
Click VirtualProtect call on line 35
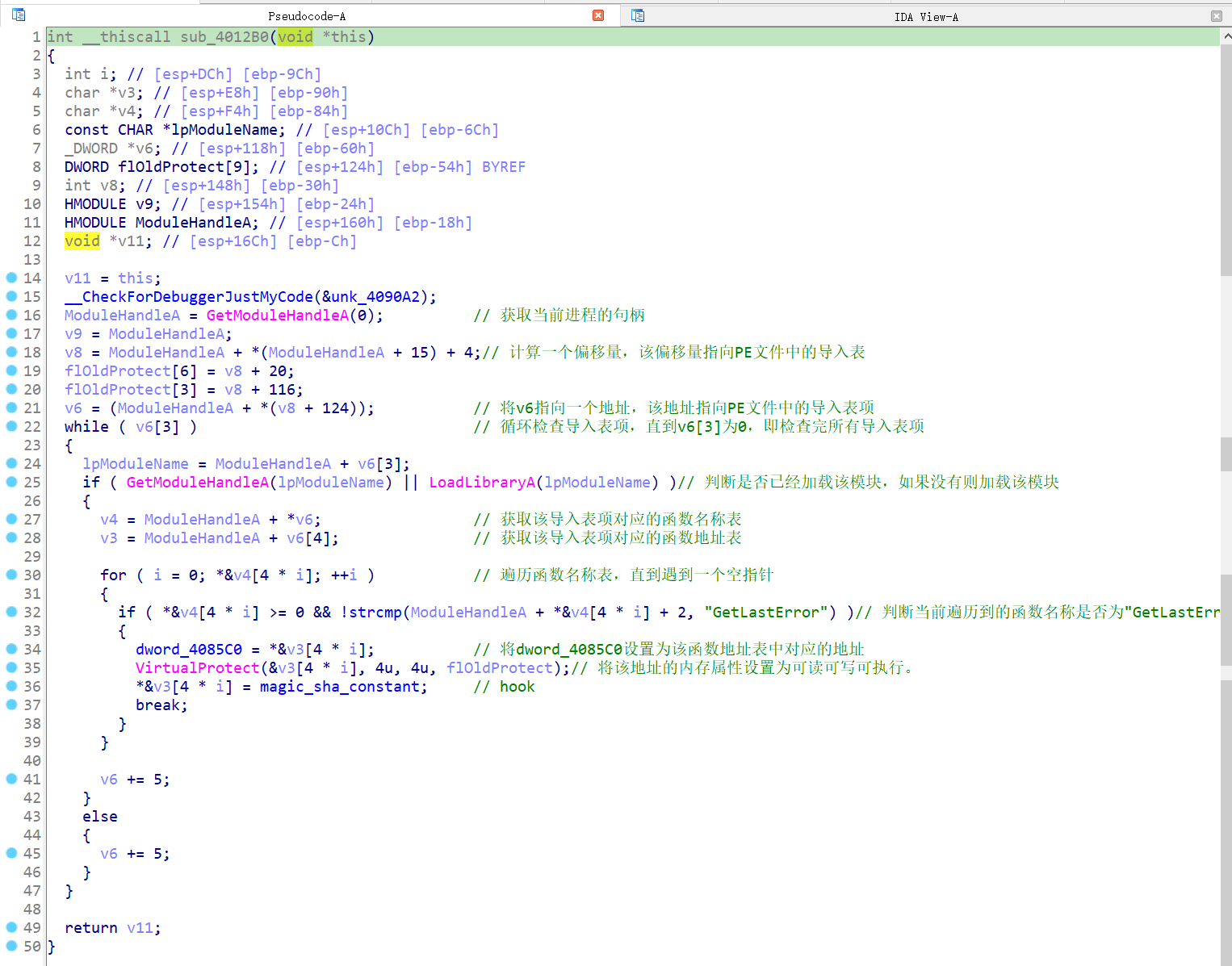[198, 667]
